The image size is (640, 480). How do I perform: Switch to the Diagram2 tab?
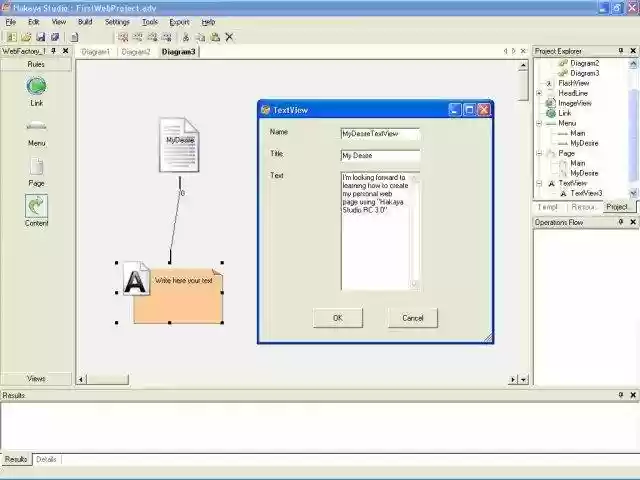point(136,52)
